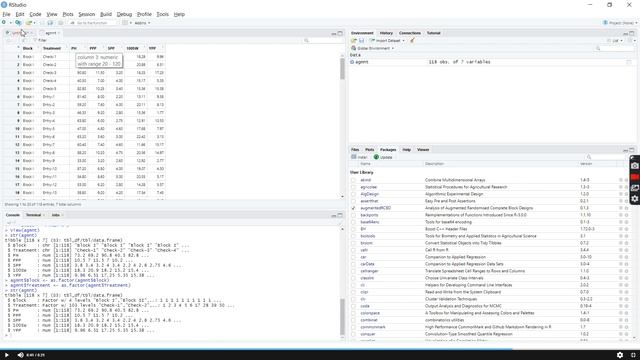Image resolution: width=640 pixels, height=360 pixels.
Task: Seek on the video progress bar
Action: point(320,349)
